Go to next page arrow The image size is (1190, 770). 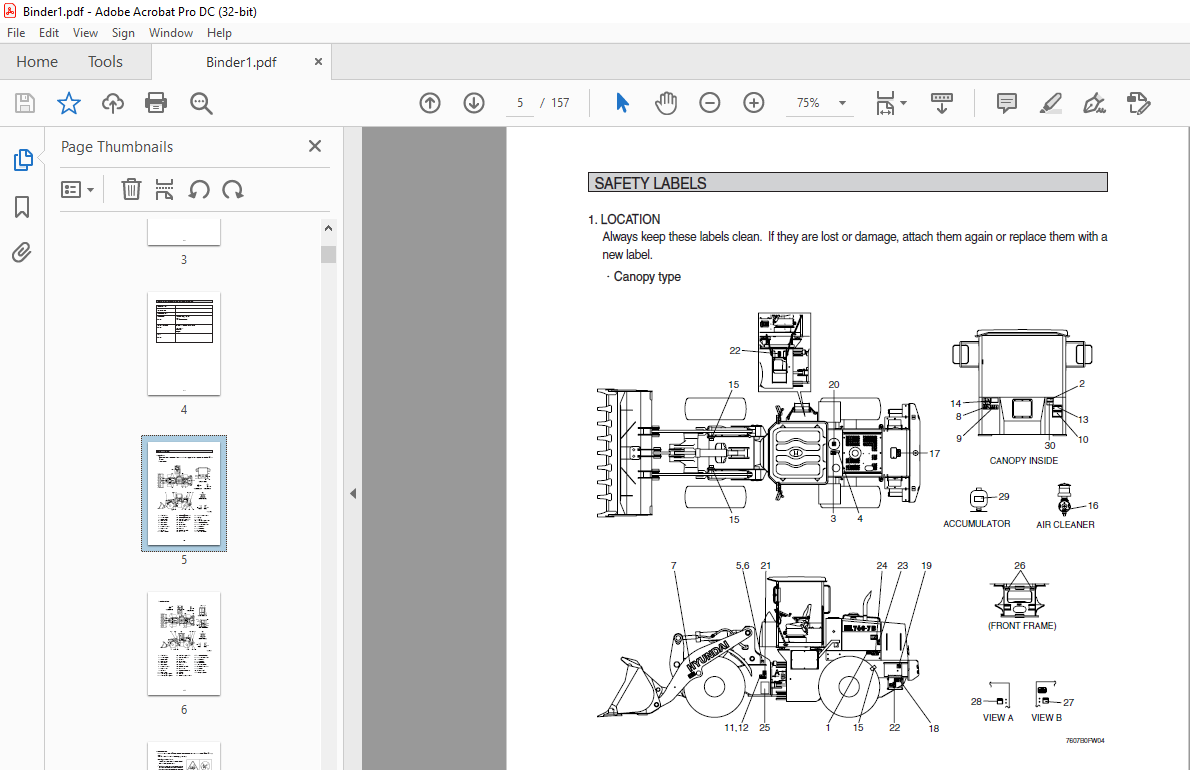coord(474,103)
